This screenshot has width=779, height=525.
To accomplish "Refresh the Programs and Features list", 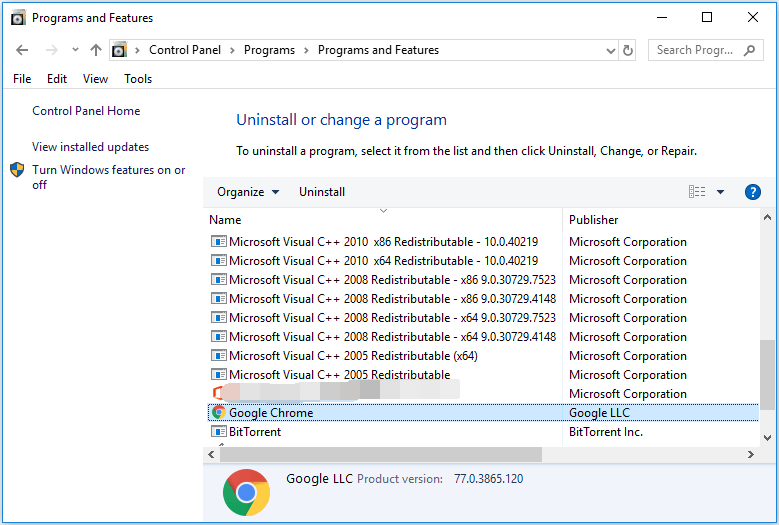I will pos(627,51).
